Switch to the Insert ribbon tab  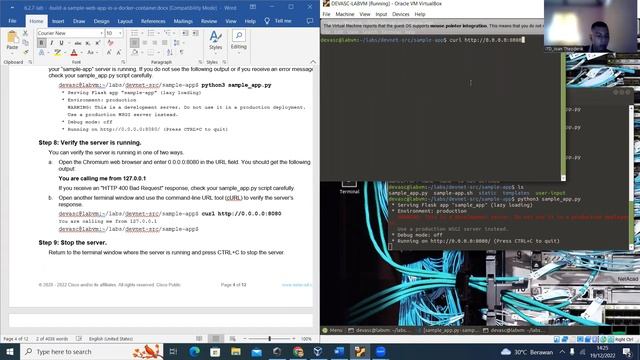tap(58, 21)
